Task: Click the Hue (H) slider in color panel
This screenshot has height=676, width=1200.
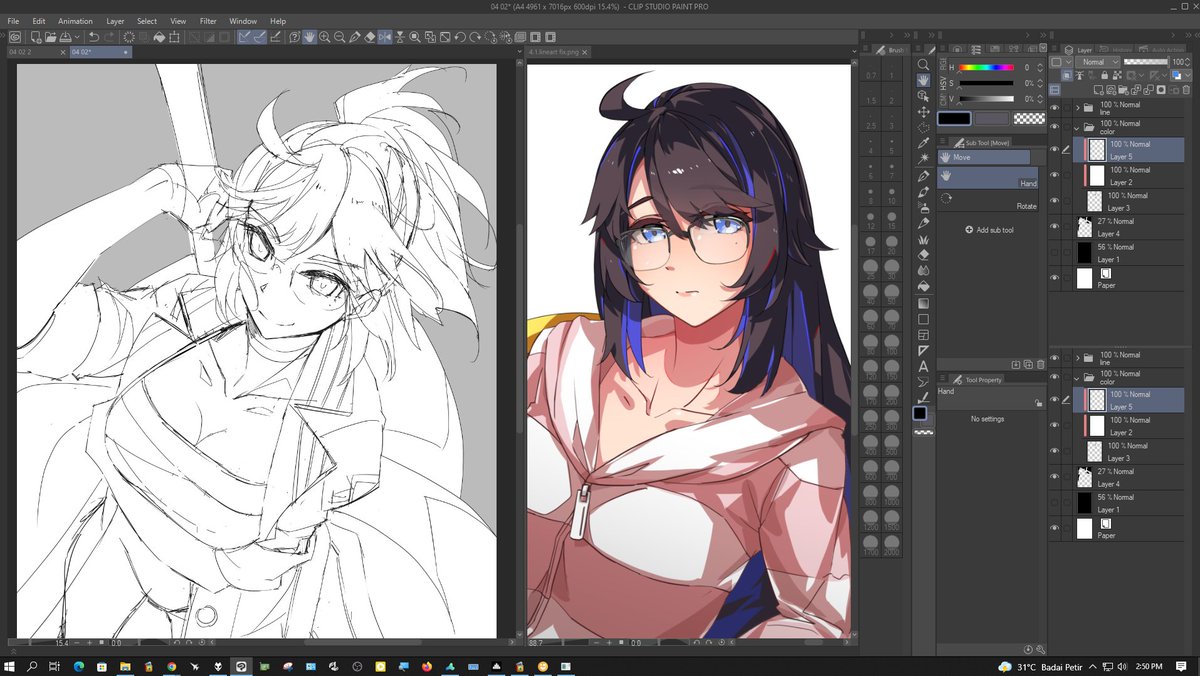Action: pyautogui.click(x=988, y=67)
